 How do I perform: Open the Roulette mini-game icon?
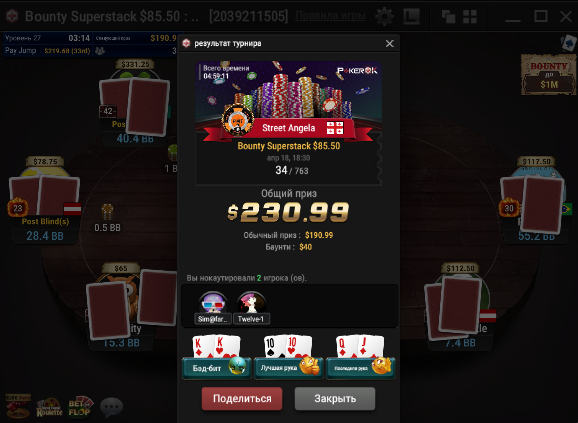click(x=49, y=407)
